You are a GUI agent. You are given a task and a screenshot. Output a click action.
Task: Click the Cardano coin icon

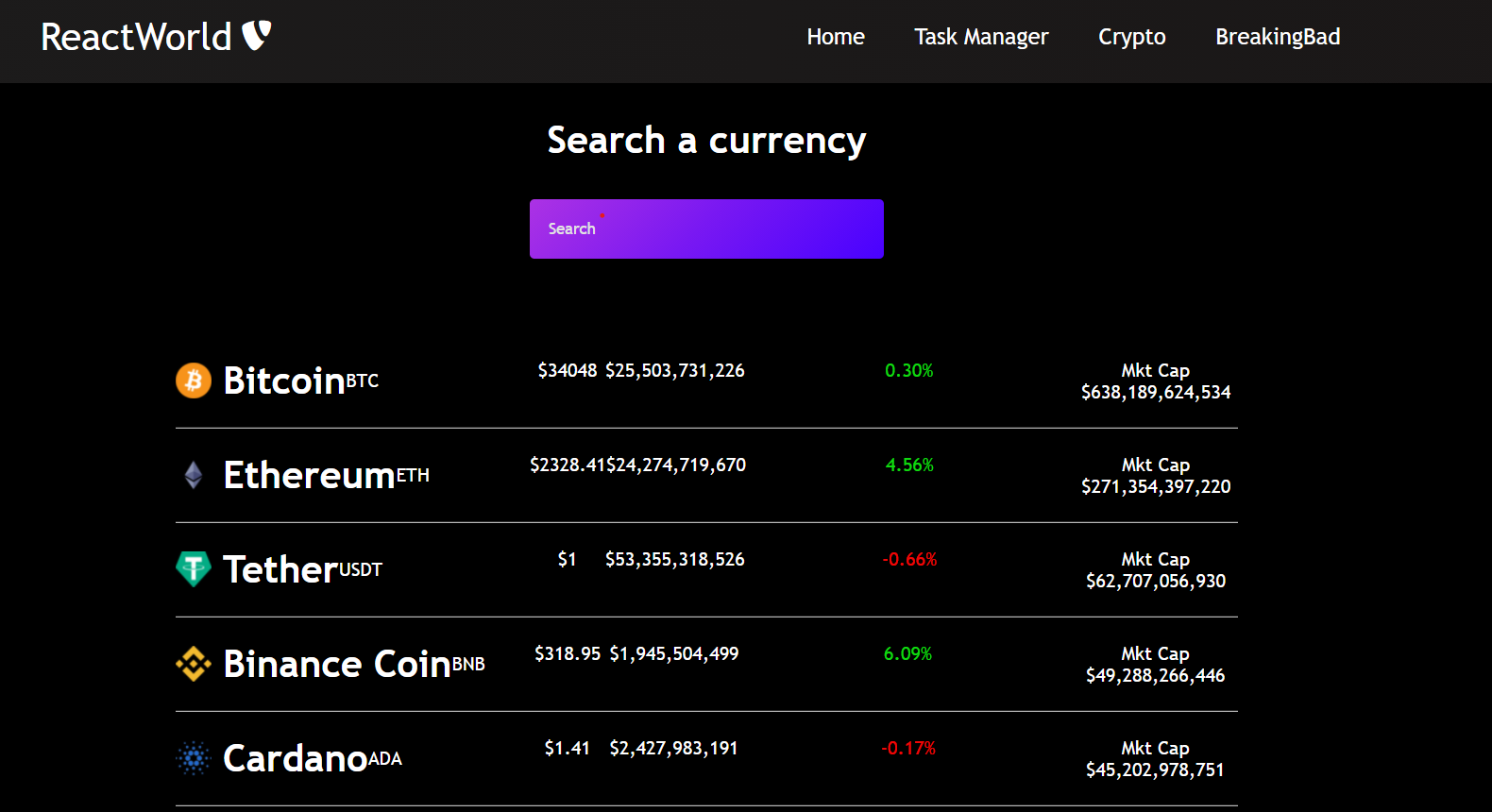coord(194,758)
